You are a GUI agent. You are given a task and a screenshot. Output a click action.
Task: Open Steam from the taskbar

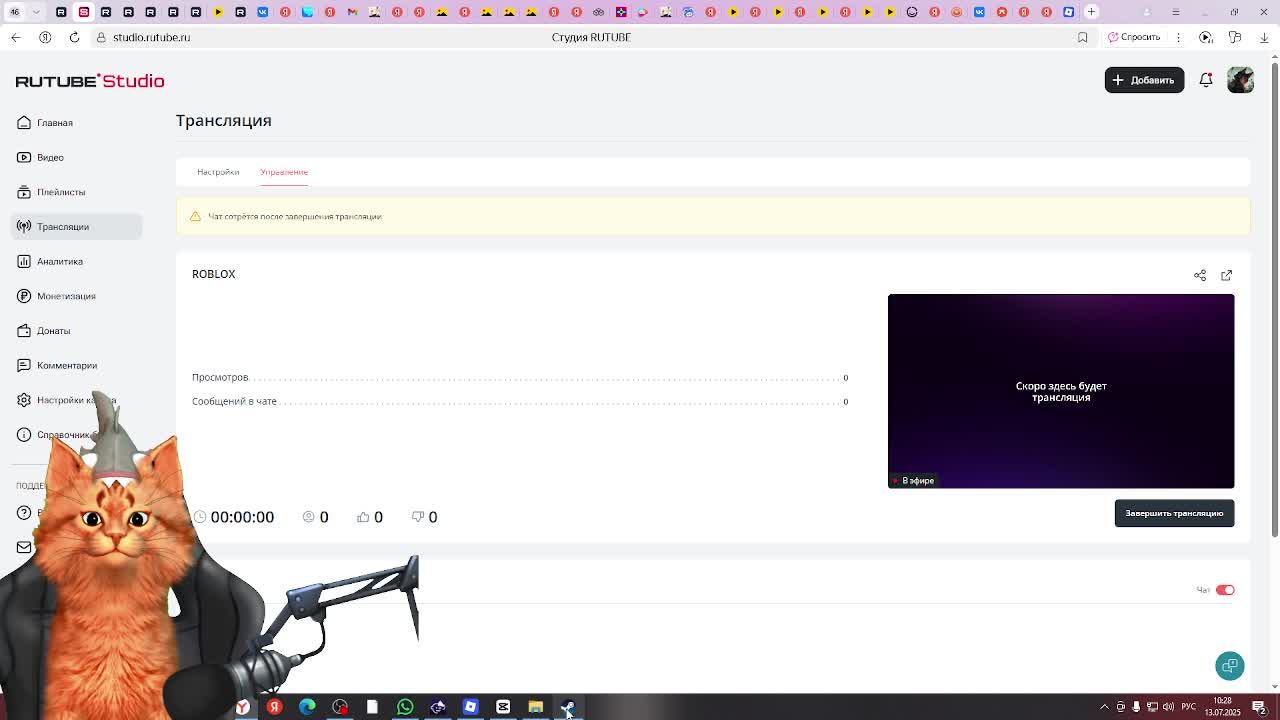[568, 707]
